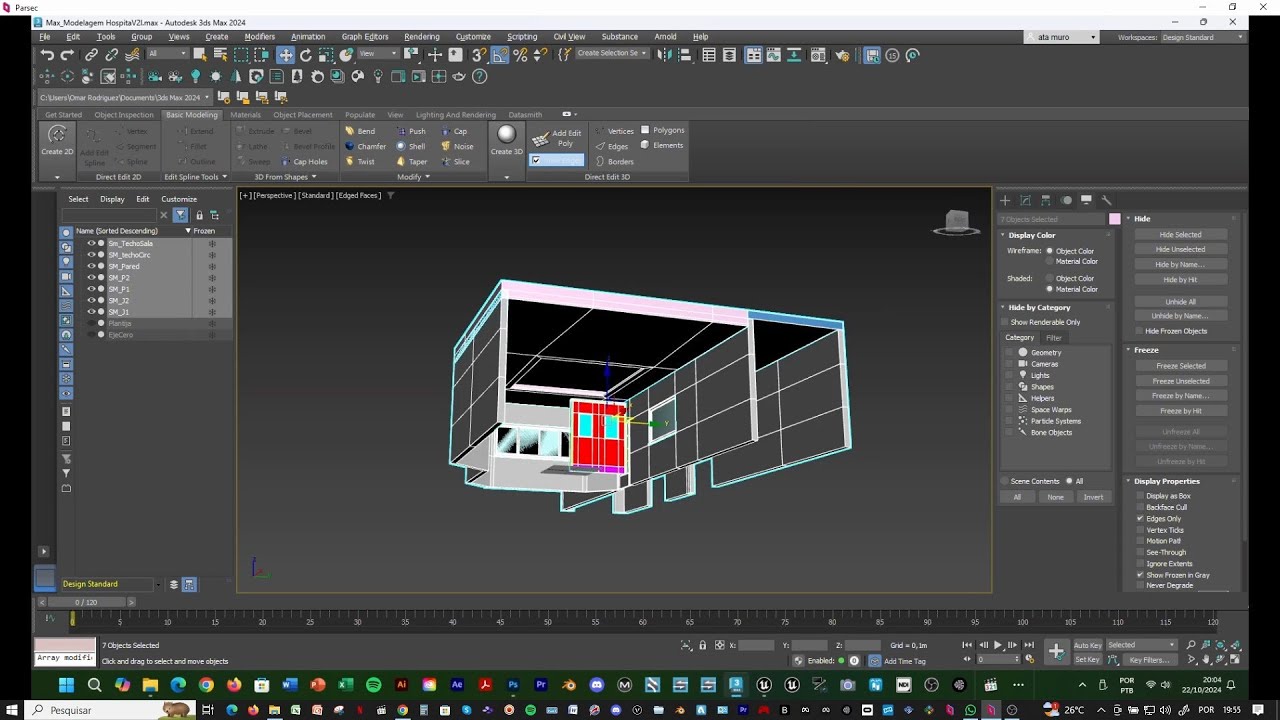Click the Set Key plus icon
Screen dimensions: 1280x720
click(x=1056, y=652)
